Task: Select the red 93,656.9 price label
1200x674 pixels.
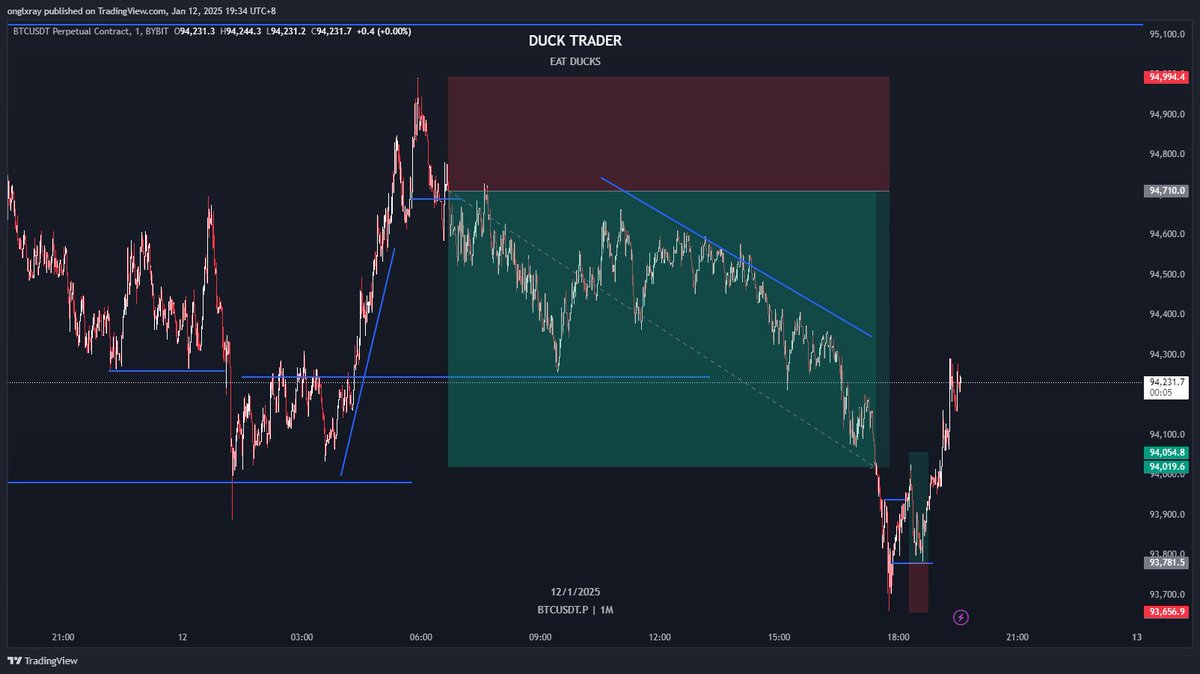Action: click(1167, 611)
